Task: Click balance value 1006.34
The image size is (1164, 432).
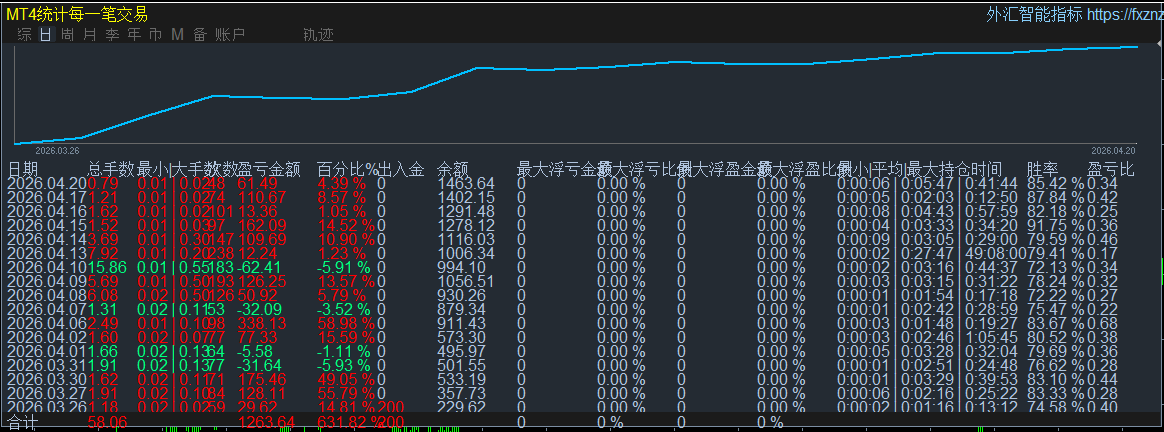Action: pyautogui.click(x=466, y=254)
